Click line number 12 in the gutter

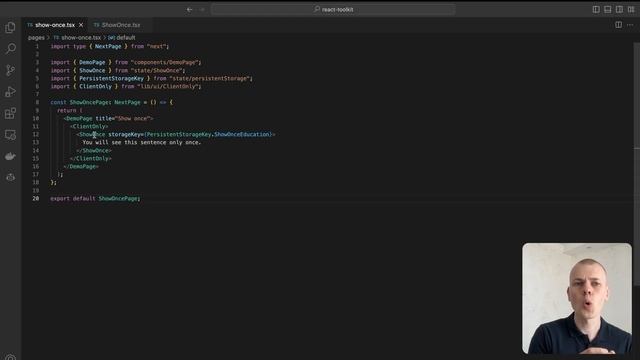[36, 134]
